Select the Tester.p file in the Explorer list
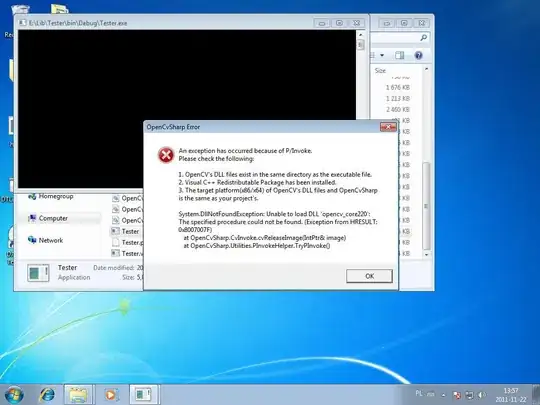This screenshot has height=405, width=540. (x=127, y=242)
